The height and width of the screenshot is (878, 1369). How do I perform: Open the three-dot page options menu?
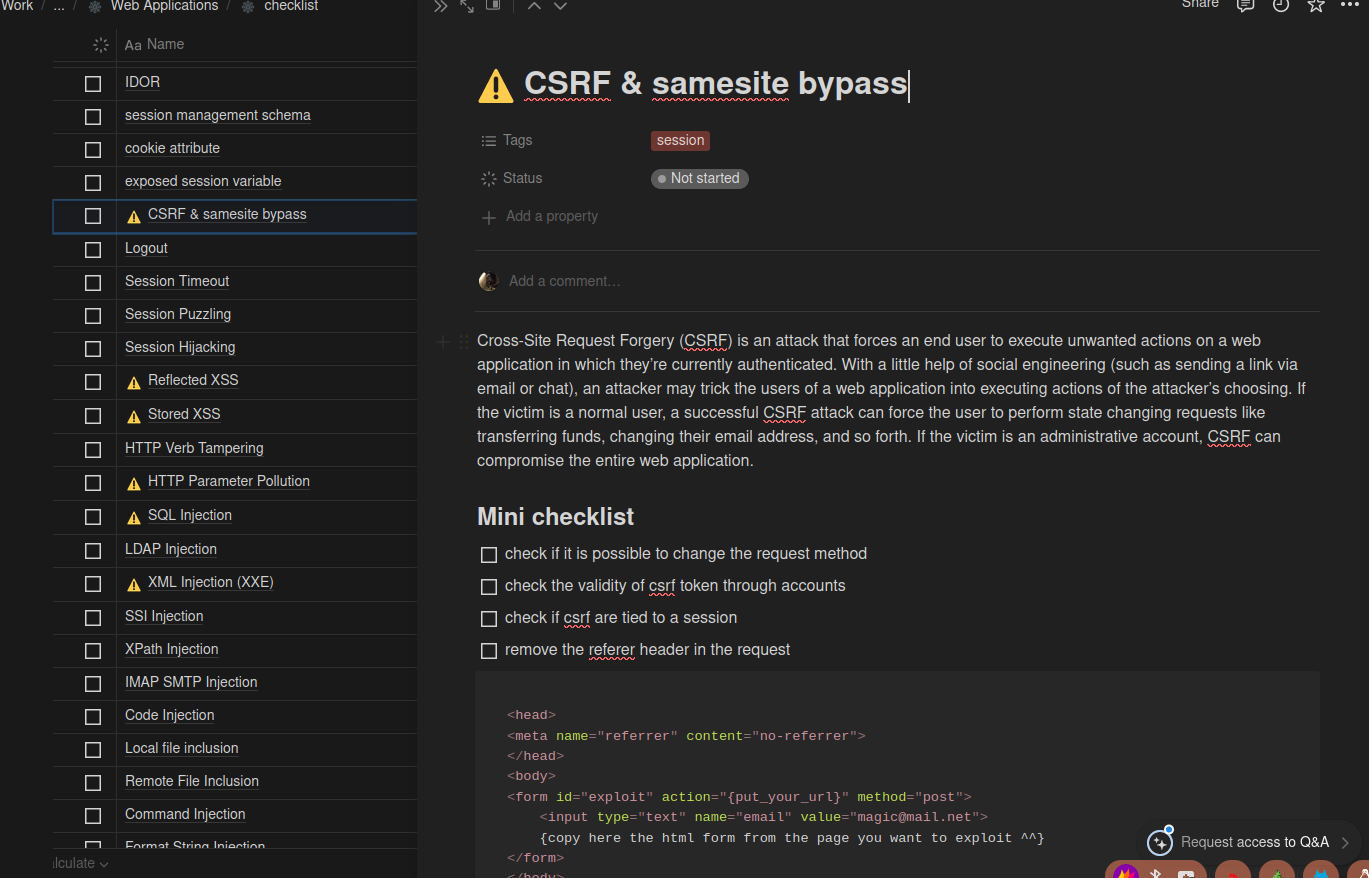point(1350,5)
